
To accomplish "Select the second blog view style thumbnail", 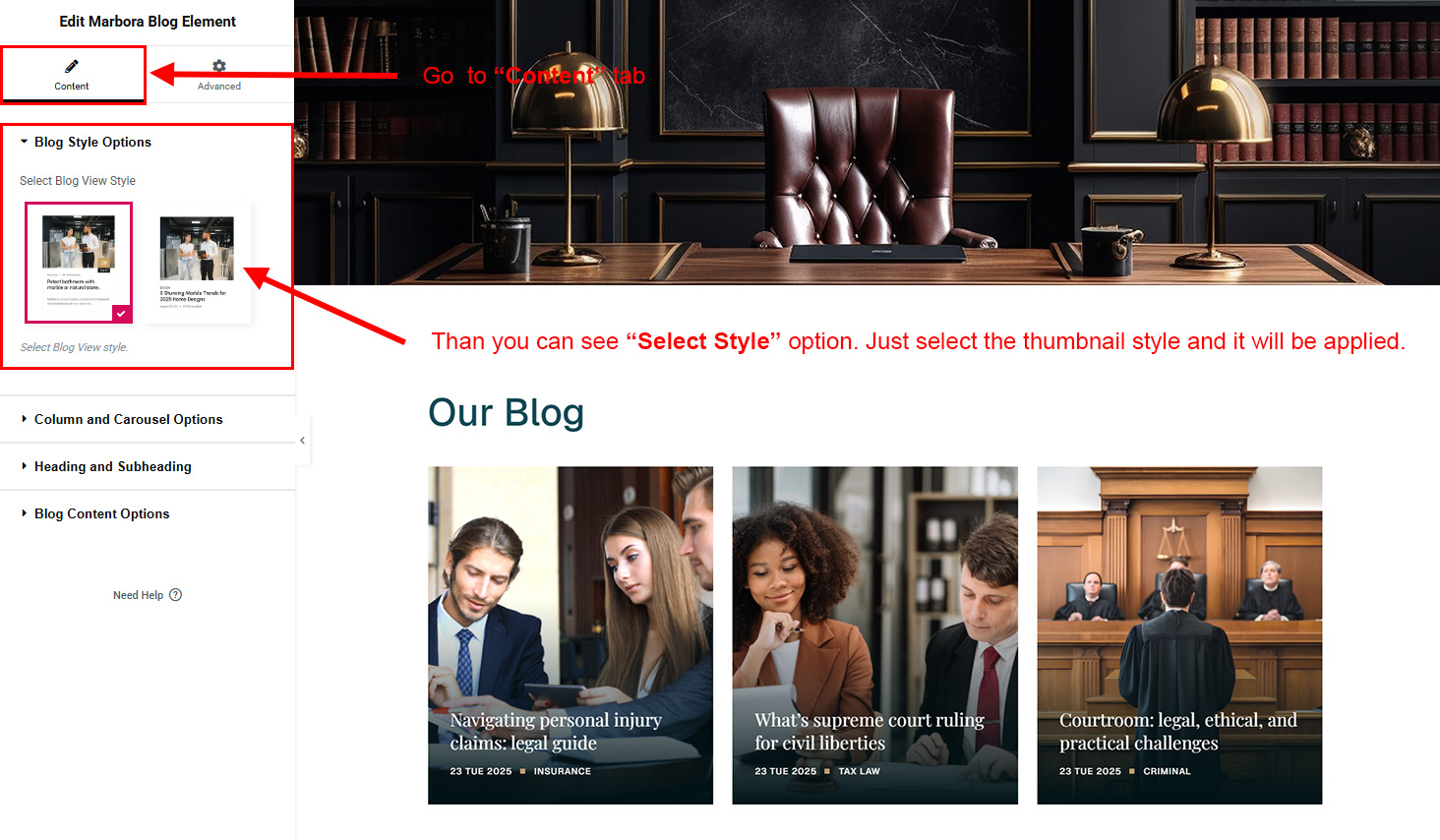I will [x=197, y=263].
